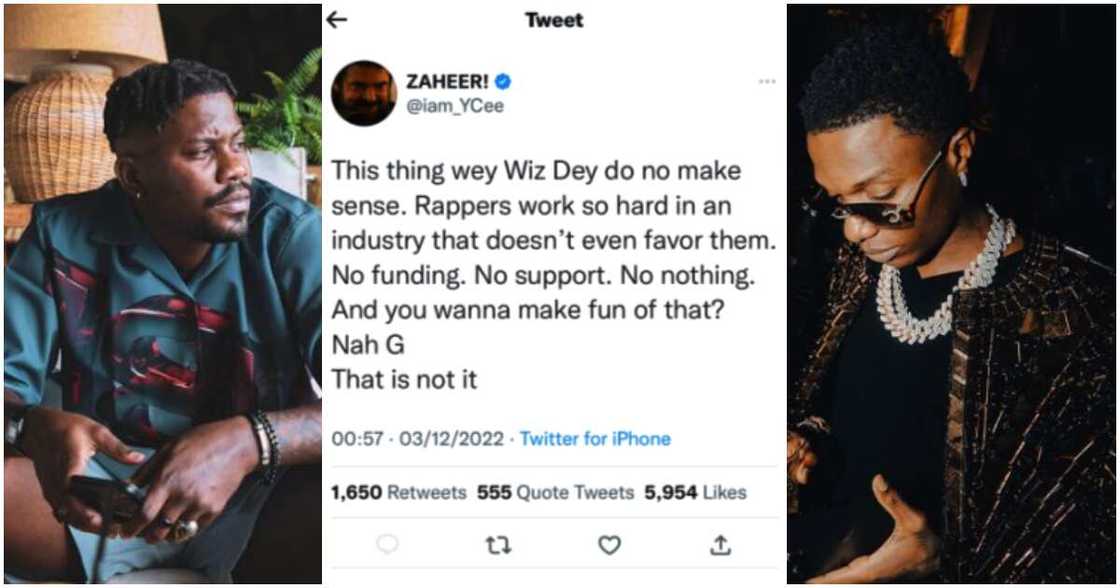View the 1,650 Retweets list
1120x588 pixels.
(398, 492)
